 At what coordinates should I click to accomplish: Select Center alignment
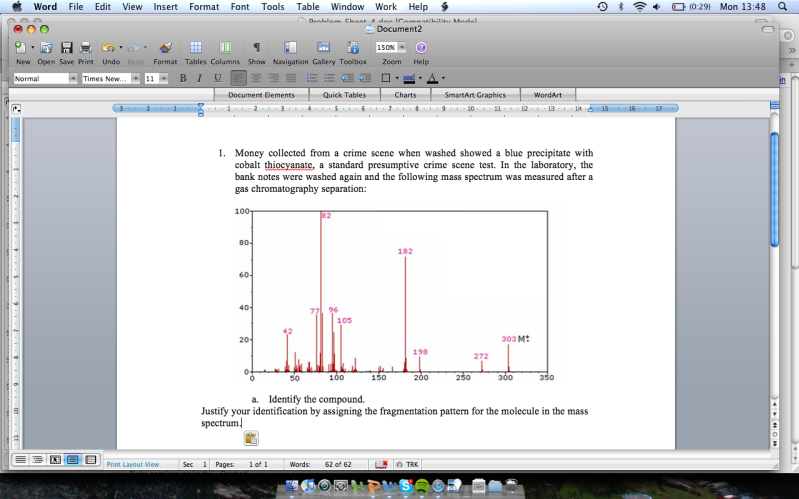256,78
